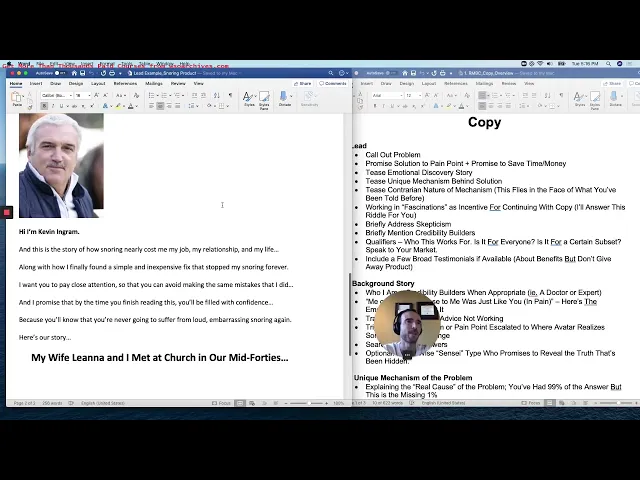Toggle Italic in left Word window
The width and height of the screenshot is (640, 480).
53,106
